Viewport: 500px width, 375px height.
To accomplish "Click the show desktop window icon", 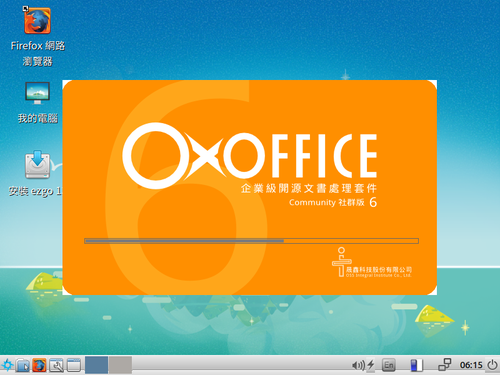I will (74, 365).
